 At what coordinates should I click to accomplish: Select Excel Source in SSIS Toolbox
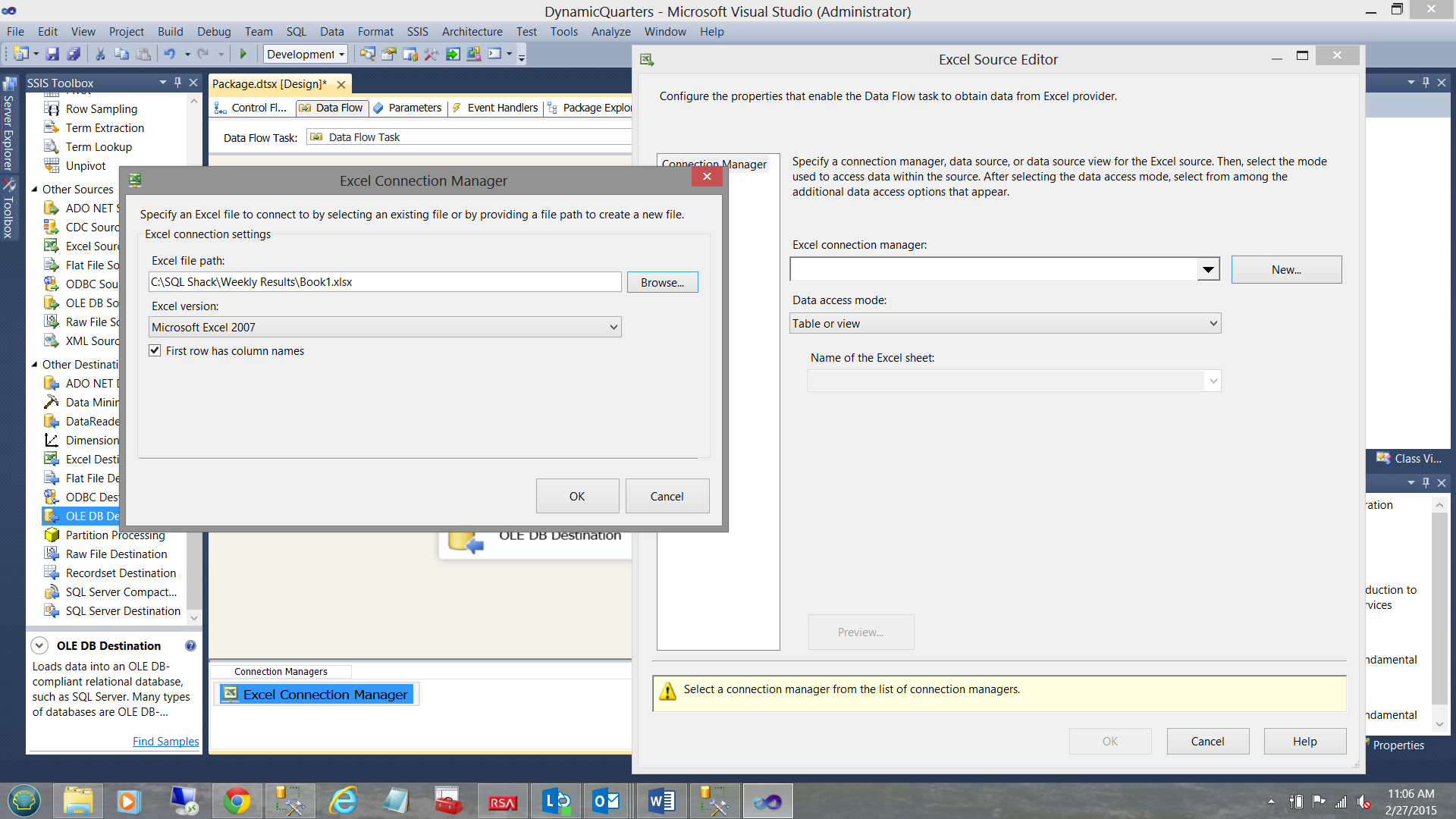pyautogui.click(x=92, y=246)
